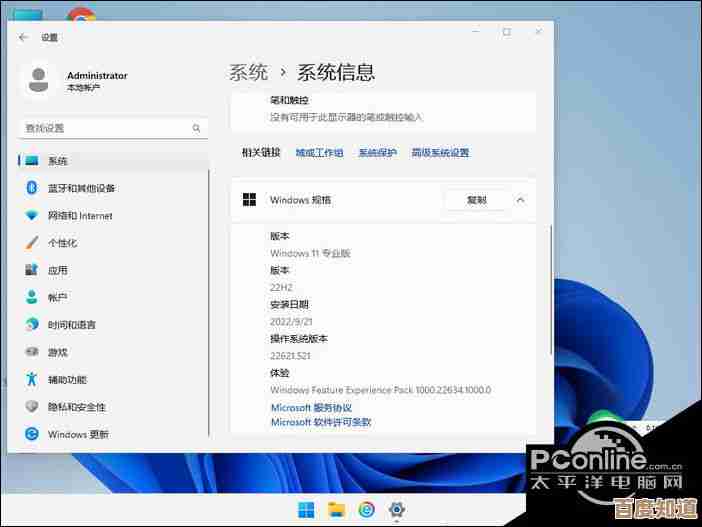Click the Windows Feature Experience Pack value

pos(381,390)
